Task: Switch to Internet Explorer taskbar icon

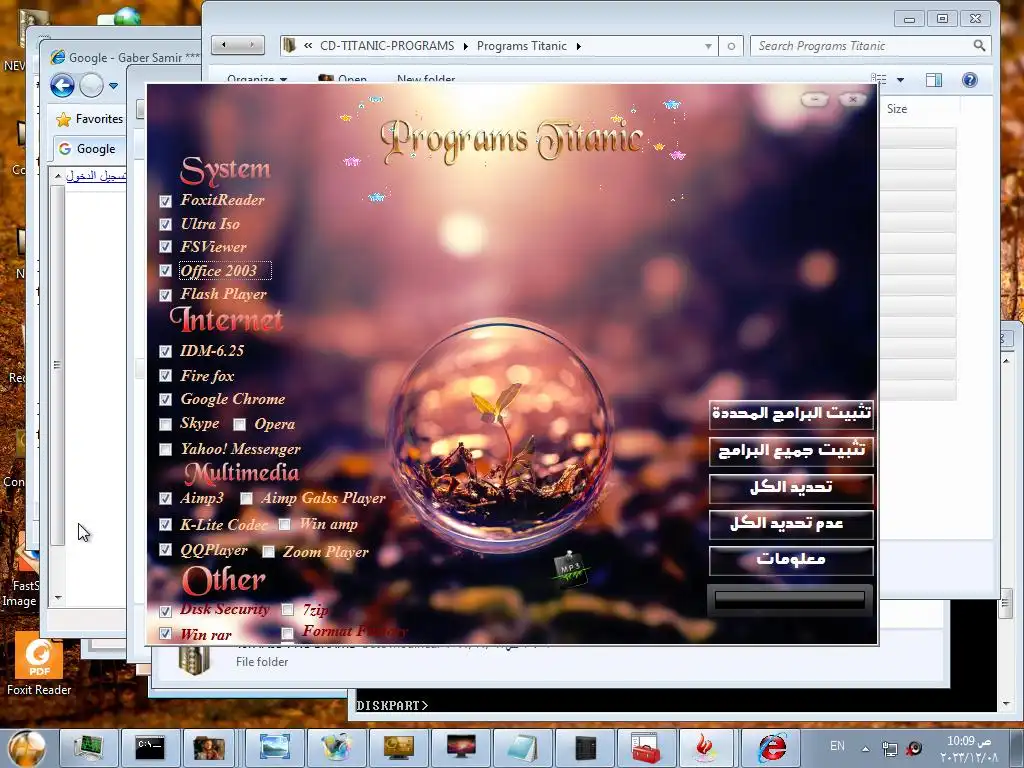Action: (771, 748)
